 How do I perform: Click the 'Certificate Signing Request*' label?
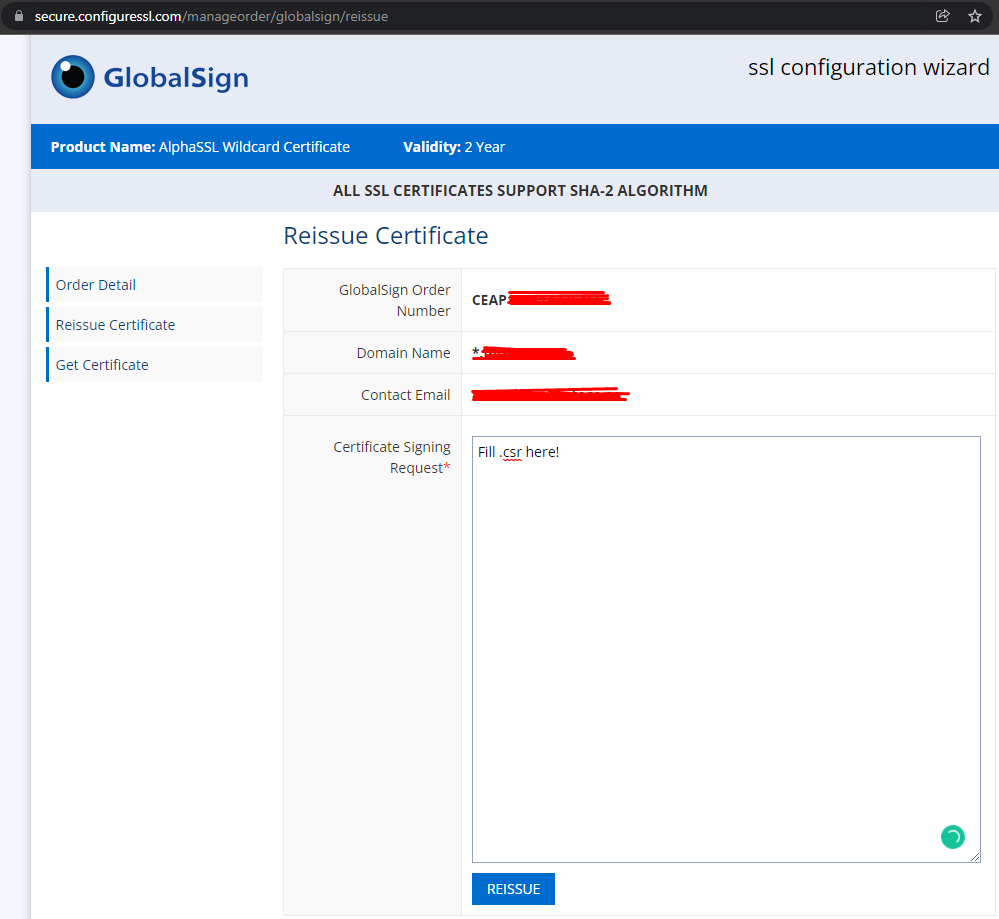pos(392,458)
